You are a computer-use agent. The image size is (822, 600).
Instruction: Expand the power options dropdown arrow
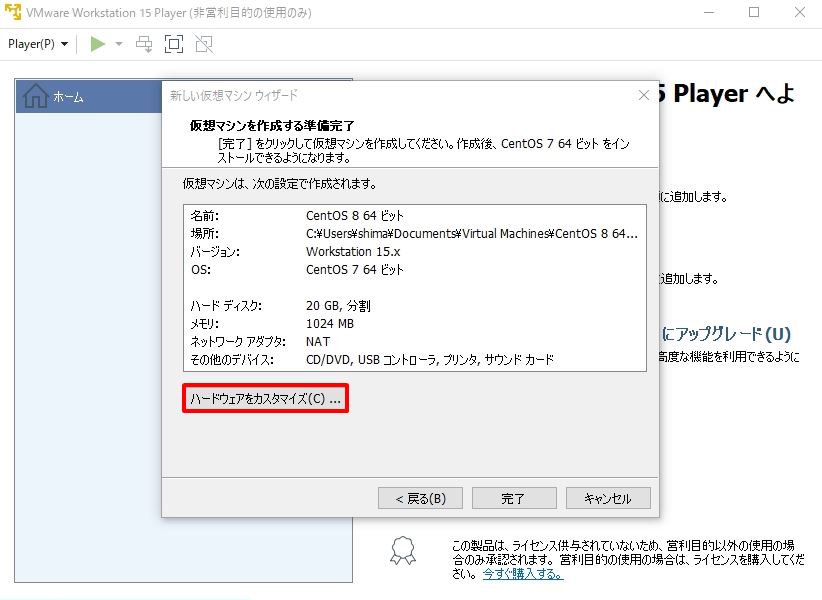pyautogui.click(x=119, y=44)
